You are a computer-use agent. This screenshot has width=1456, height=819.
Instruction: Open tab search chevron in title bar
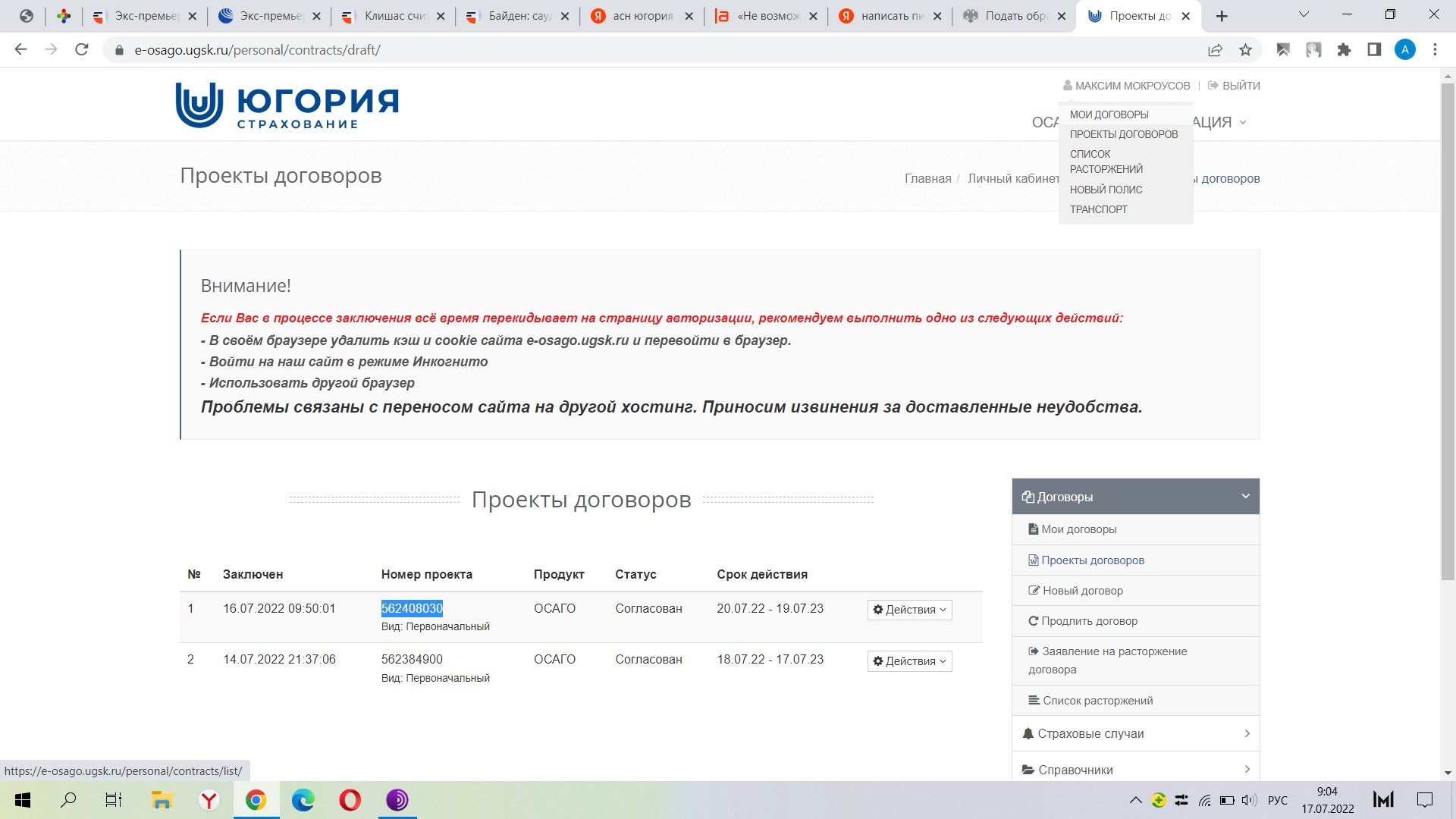[x=1304, y=14]
